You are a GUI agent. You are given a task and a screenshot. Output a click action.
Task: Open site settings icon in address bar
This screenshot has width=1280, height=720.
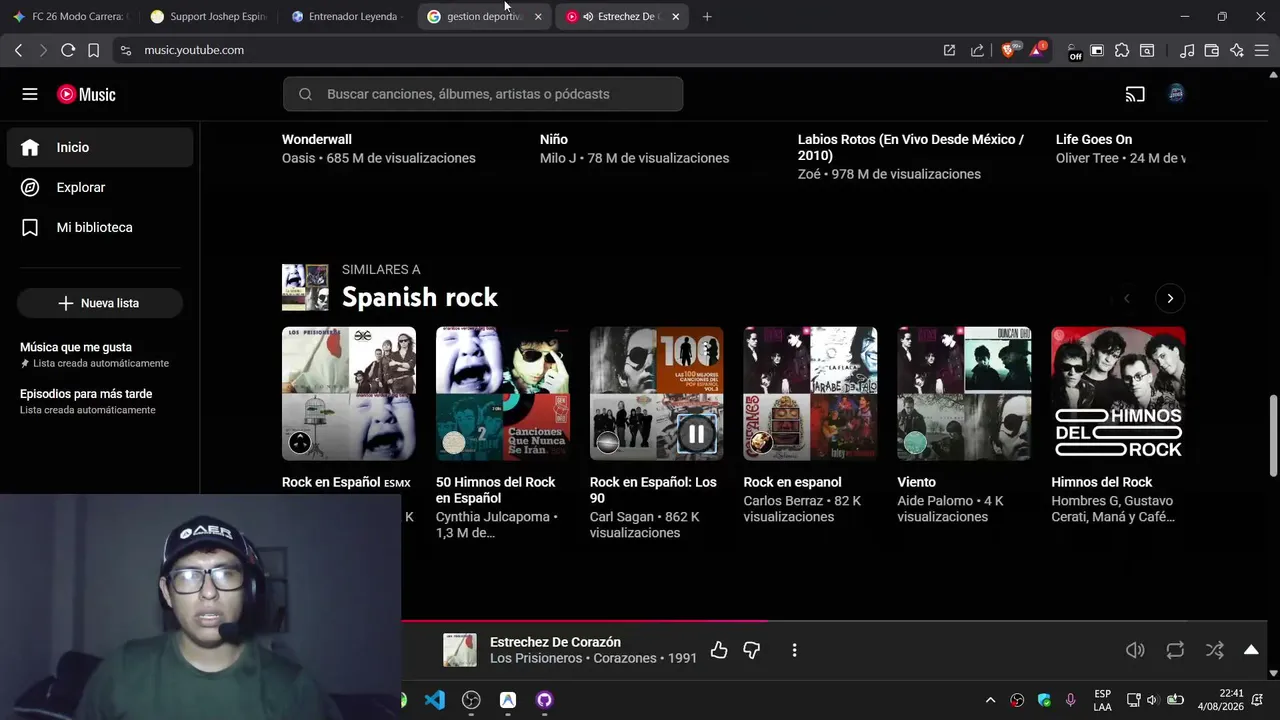(x=125, y=50)
